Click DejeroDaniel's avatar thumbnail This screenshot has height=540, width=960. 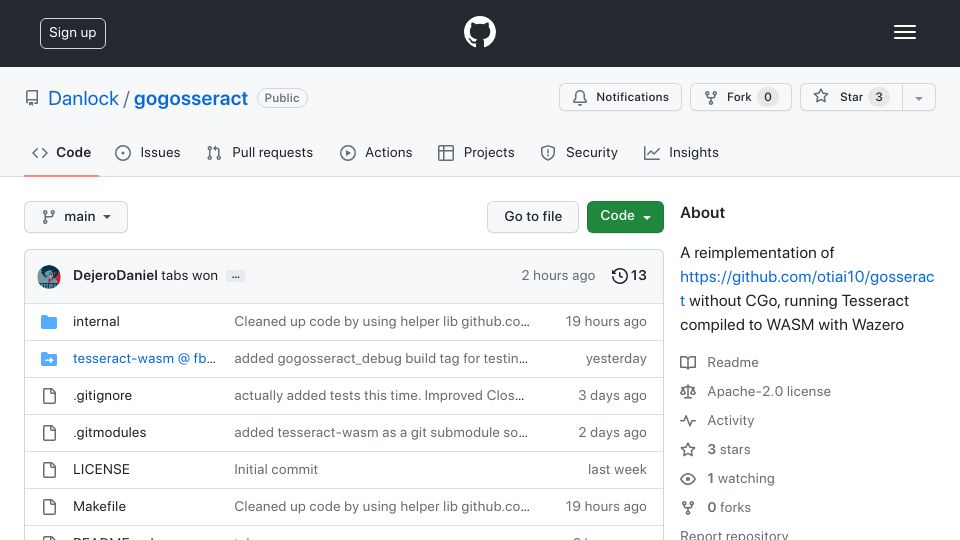pyautogui.click(x=49, y=277)
